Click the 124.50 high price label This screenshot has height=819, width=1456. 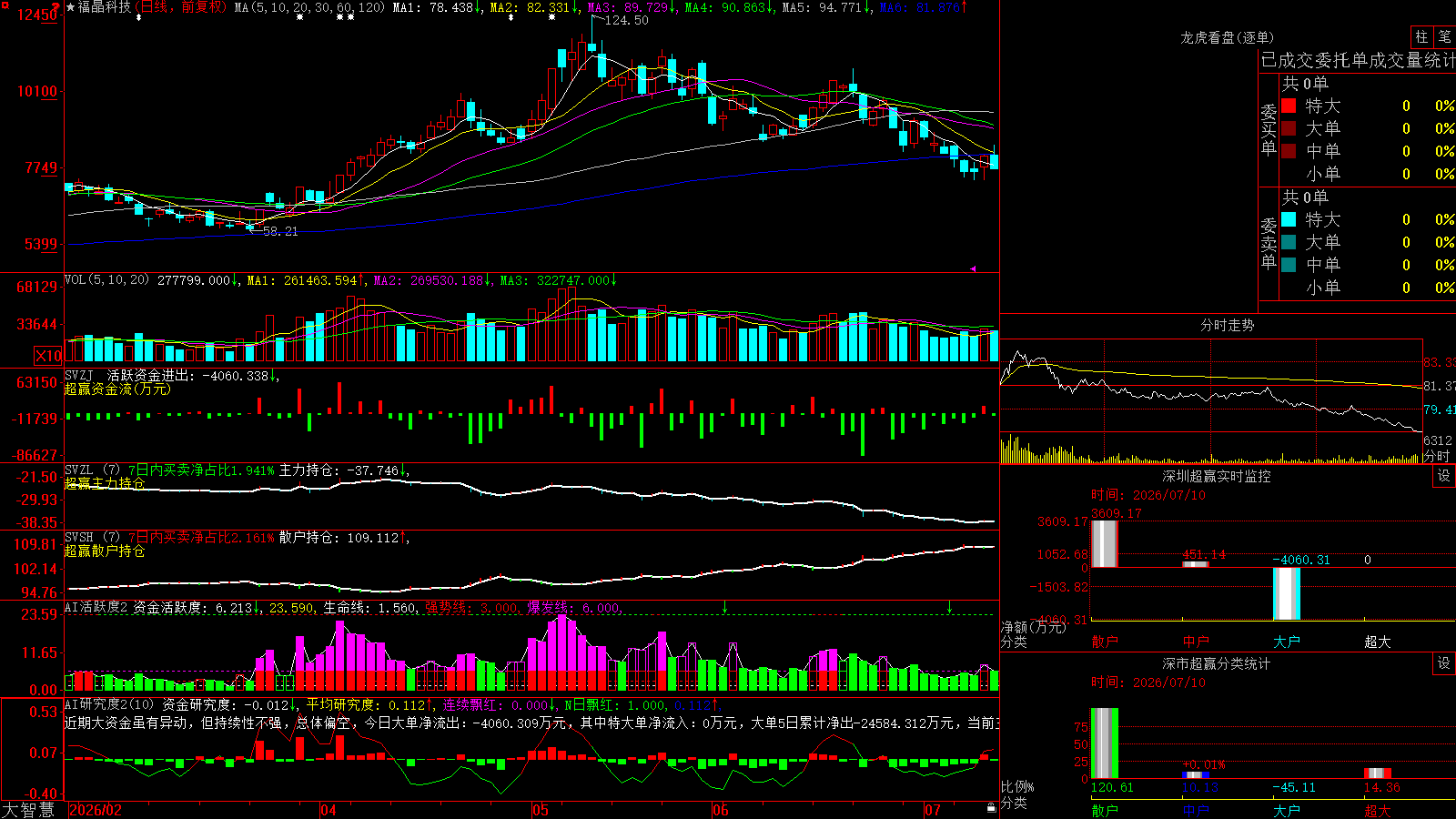[627, 20]
